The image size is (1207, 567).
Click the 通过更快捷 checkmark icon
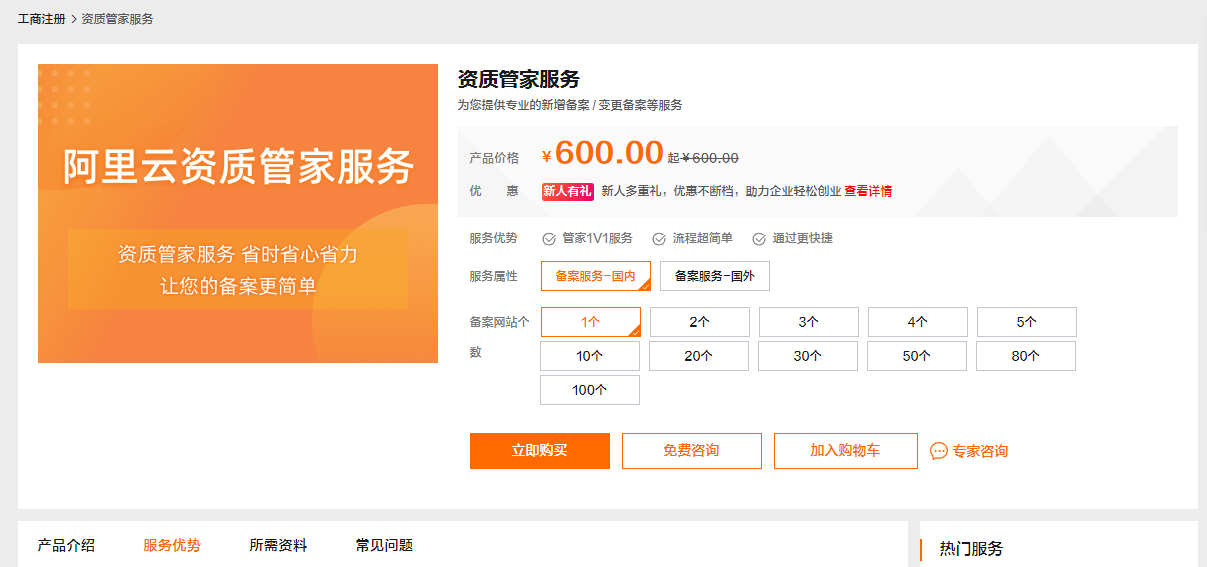(x=759, y=239)
